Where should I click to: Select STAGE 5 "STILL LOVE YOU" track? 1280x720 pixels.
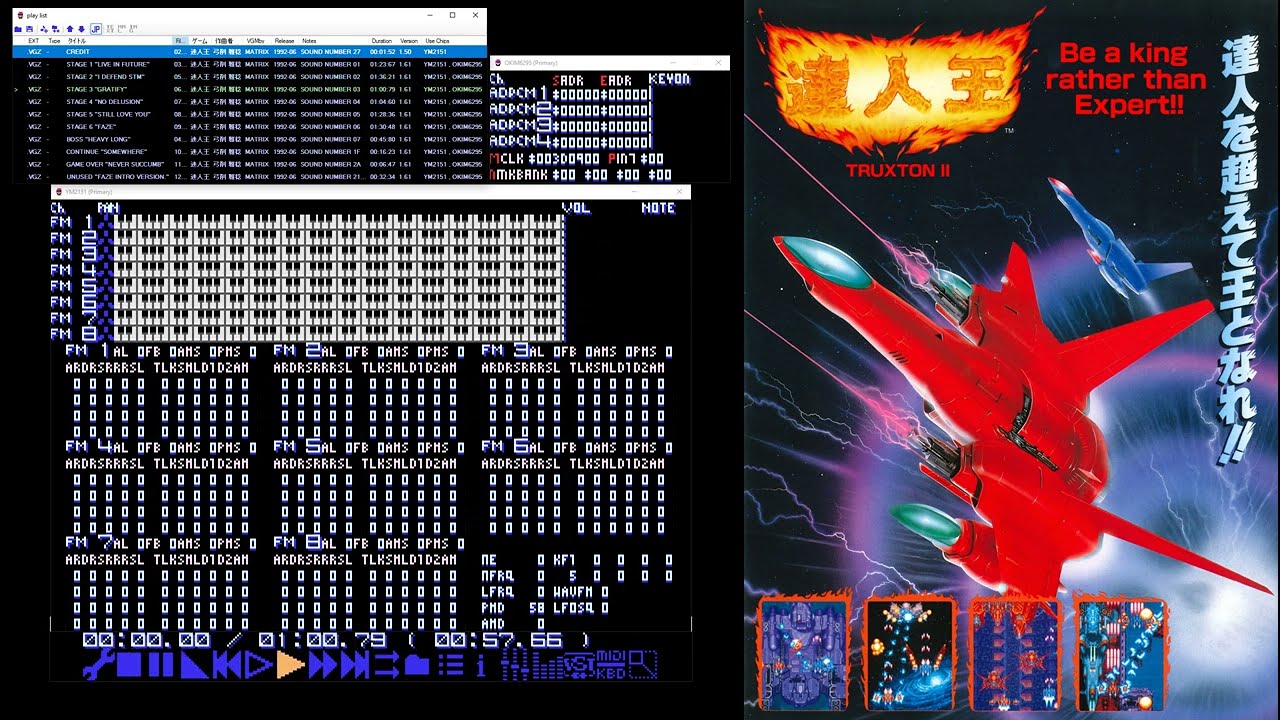[249, 114]
